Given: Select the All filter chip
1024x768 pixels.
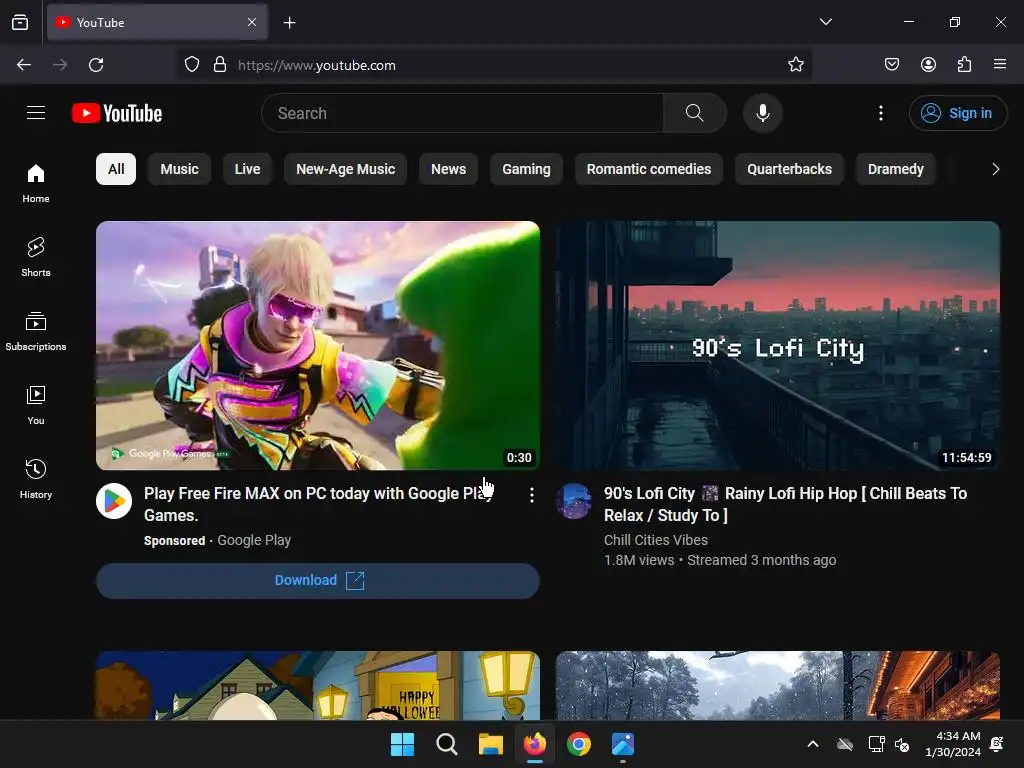Looking at the screenshot, I should pyautogui.click(x=116, y=169).
